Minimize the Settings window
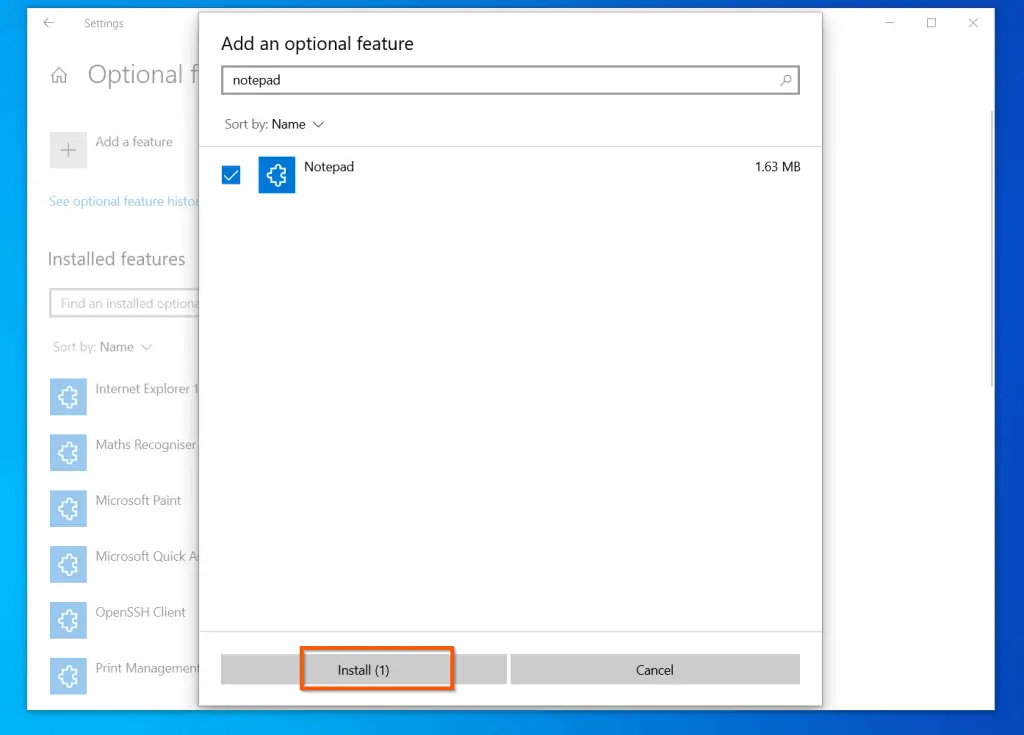Screen dimensions: 1024x735 (x=889, y=23)
